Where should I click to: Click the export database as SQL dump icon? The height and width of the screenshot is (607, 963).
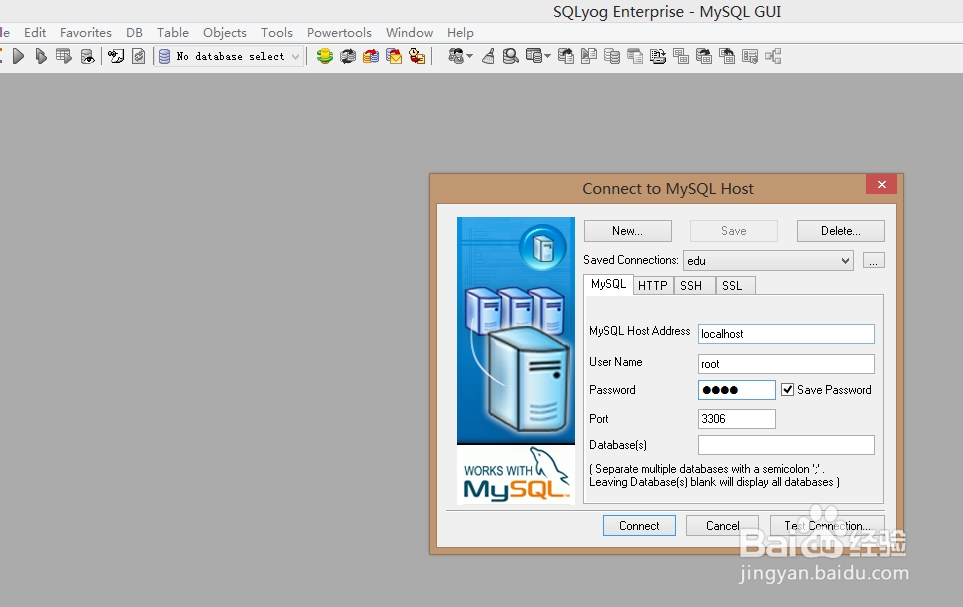pos(566,57)
